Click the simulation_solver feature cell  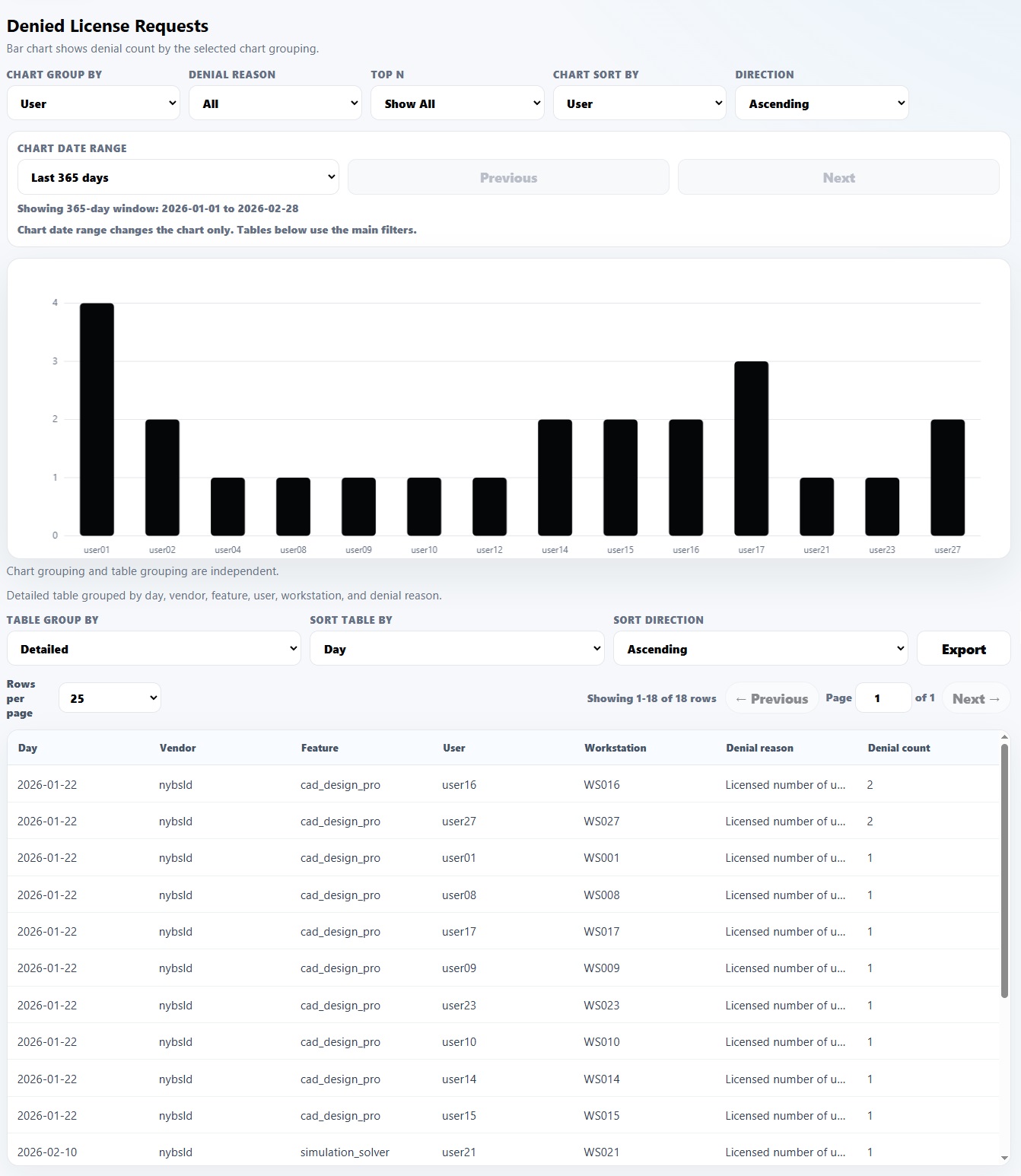point(345,1152)
